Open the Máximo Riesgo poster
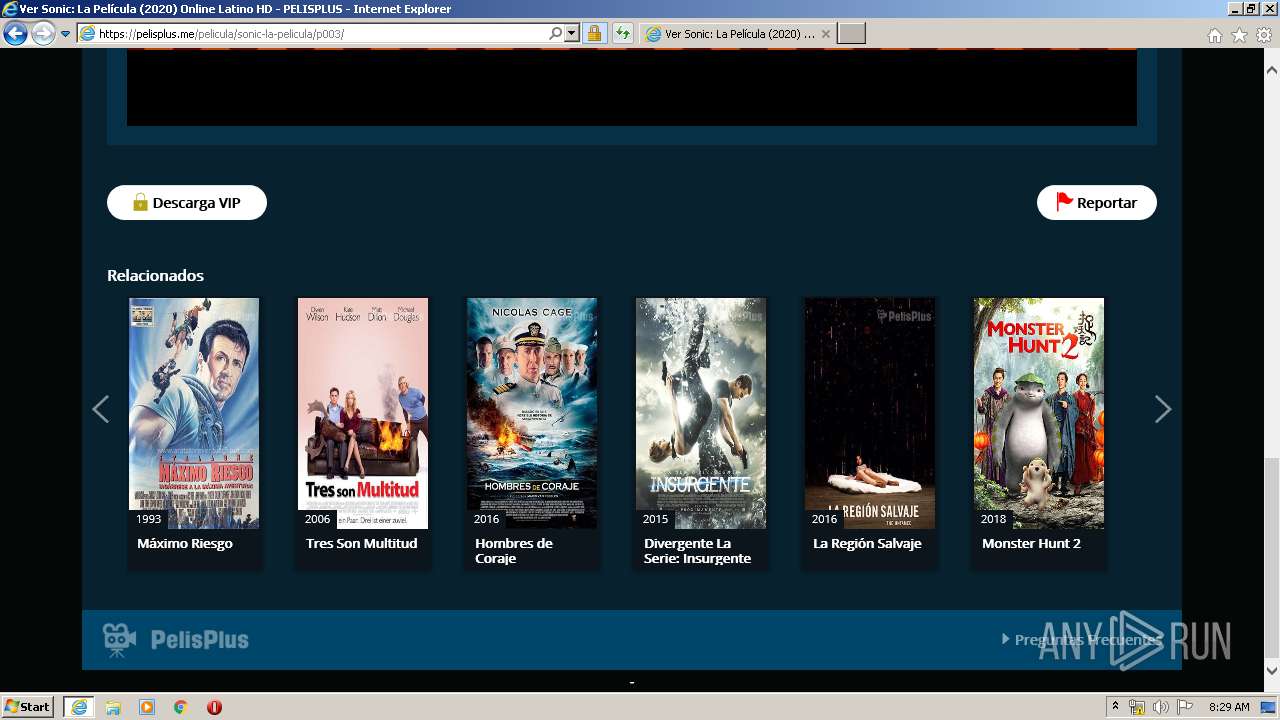The height and width of the screenshot is (720, 1280). pos(194,413)
